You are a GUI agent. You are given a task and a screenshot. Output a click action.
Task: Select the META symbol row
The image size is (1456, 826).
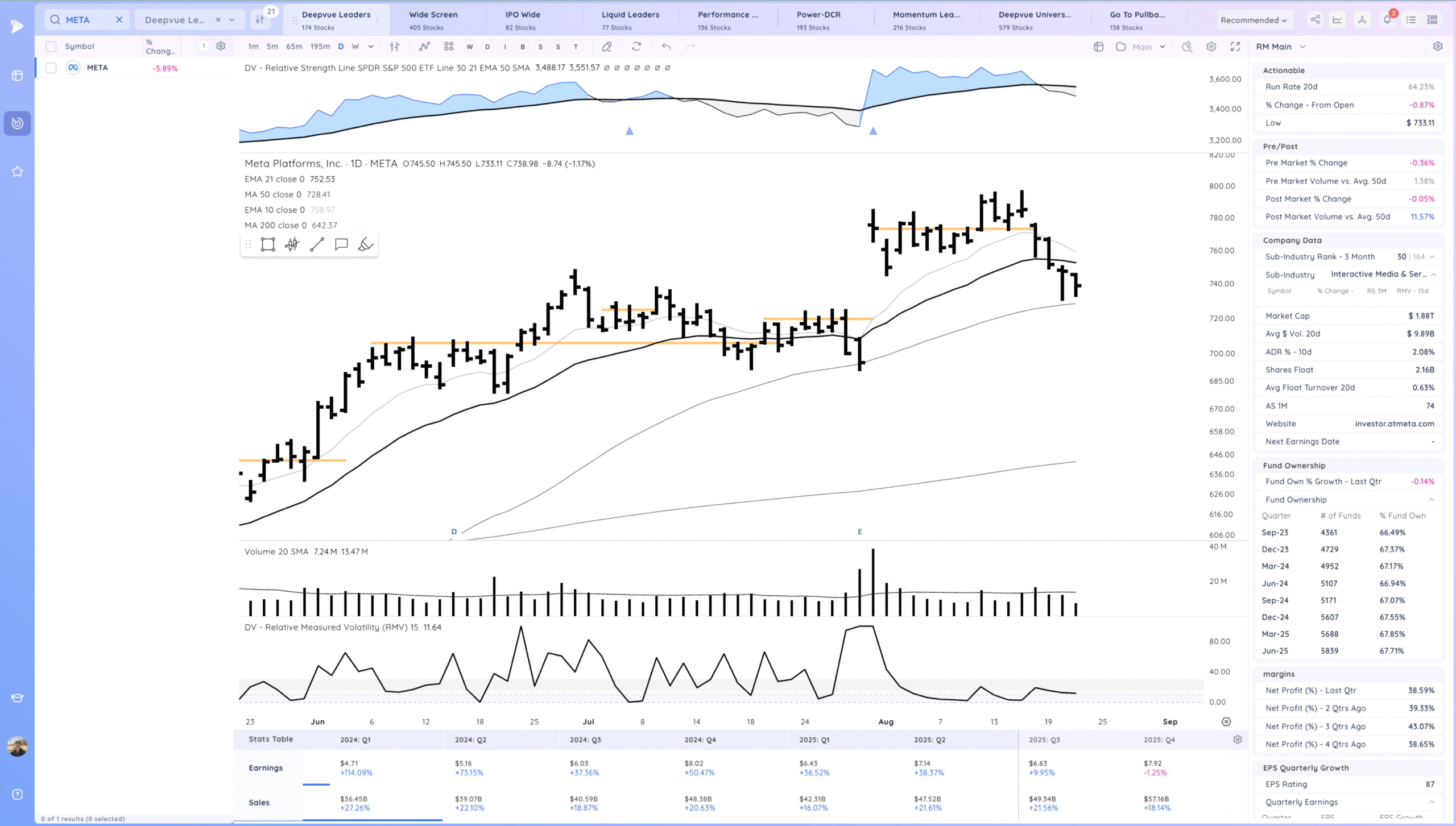pyautogui.click(x=134, y=68)
